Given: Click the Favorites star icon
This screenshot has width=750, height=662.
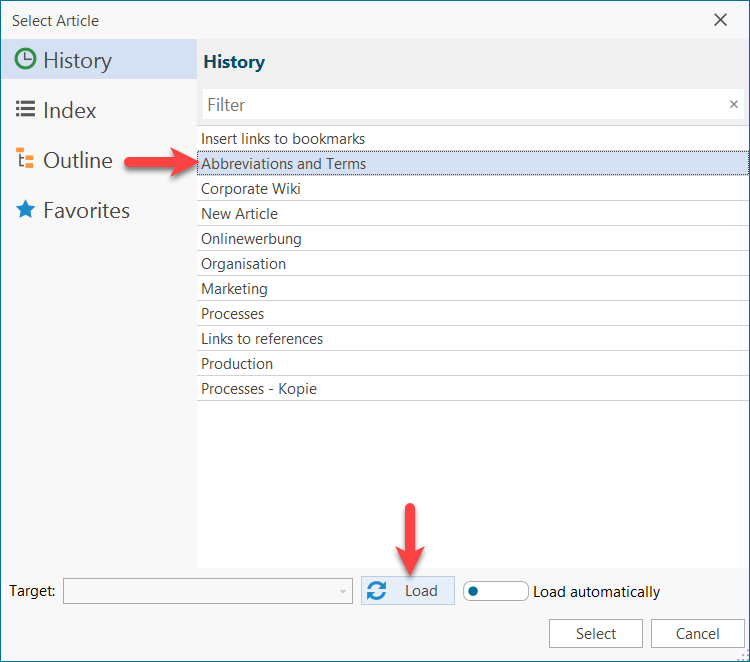Looking at the screenshot, I should coord(25,210).
